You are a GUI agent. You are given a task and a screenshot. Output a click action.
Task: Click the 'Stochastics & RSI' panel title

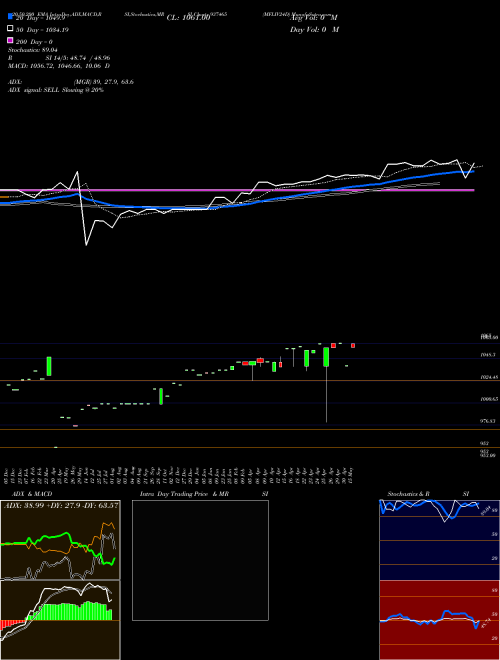point(428,494)
